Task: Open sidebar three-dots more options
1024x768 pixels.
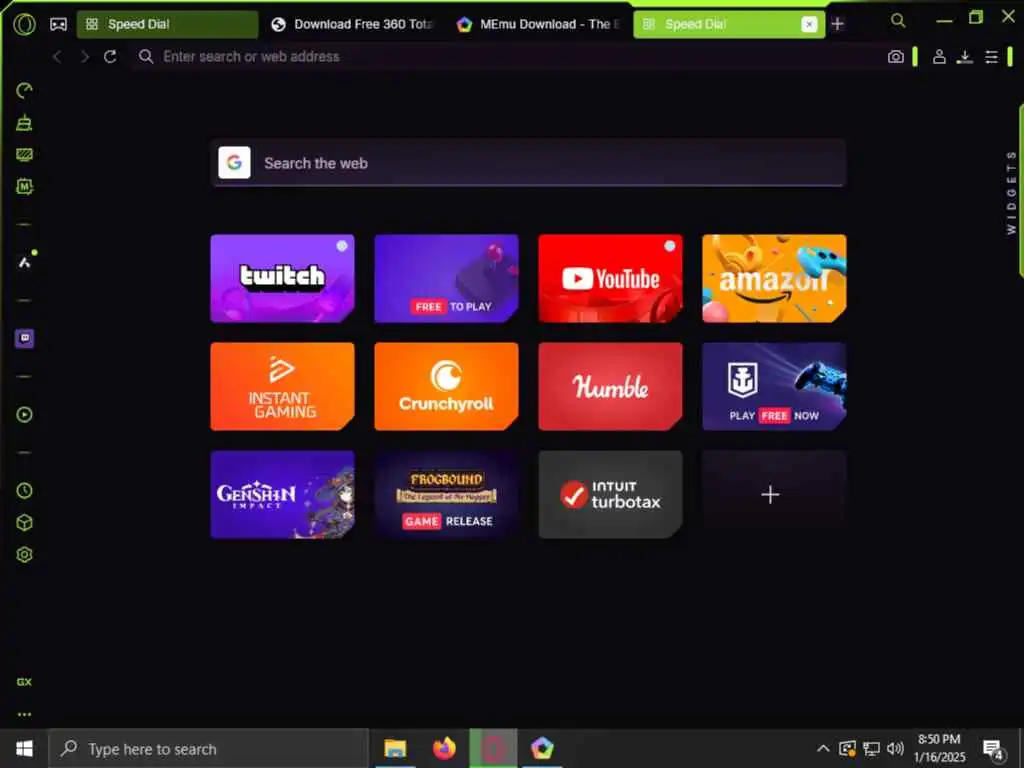Action: tap(24, 714)
